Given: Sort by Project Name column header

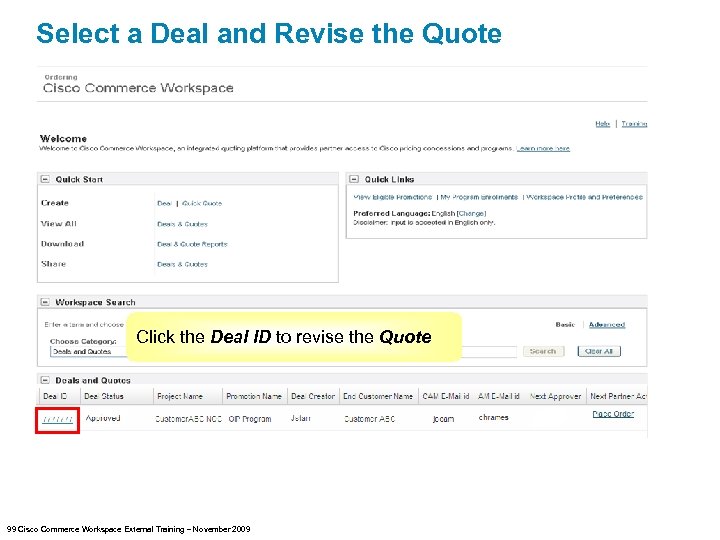Looking at the screenshot, I should tap(180, 396).
